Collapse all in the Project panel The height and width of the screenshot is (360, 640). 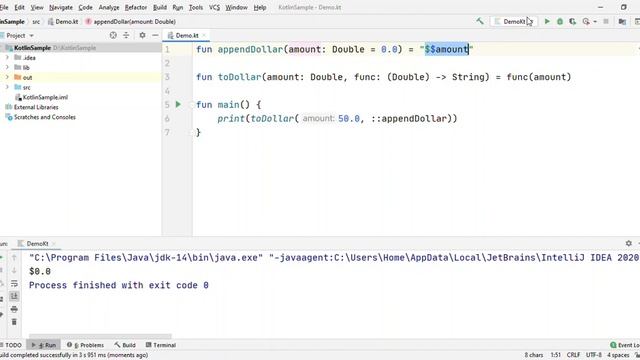point(126,36)
